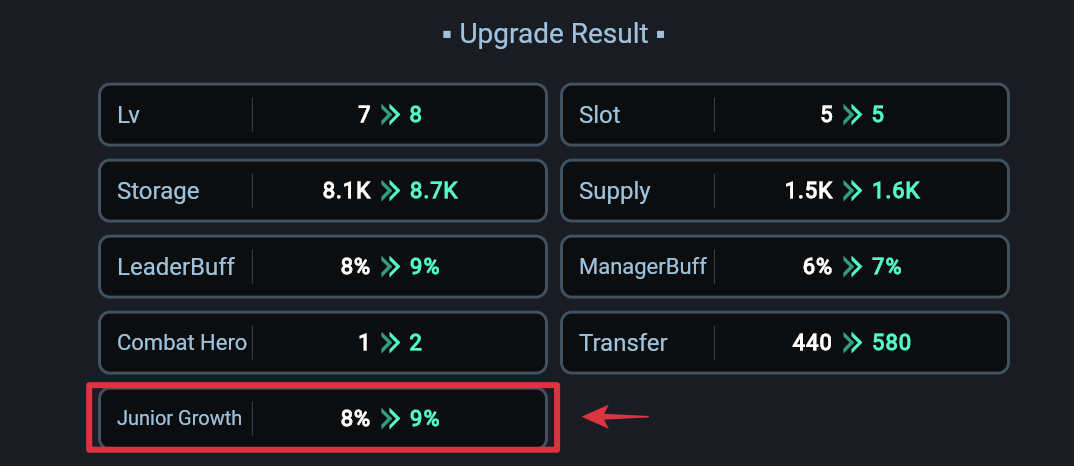Click the new level value 8
The image size is (1074, 466).
point(416,114)
